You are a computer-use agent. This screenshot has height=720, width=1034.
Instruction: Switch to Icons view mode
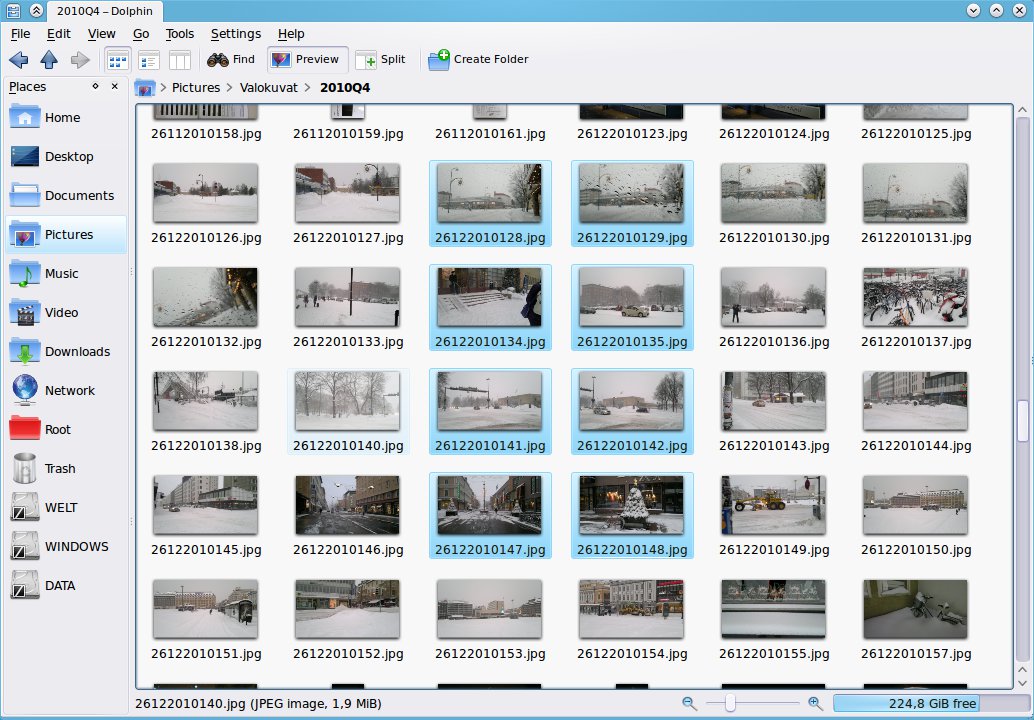(117, 60)
